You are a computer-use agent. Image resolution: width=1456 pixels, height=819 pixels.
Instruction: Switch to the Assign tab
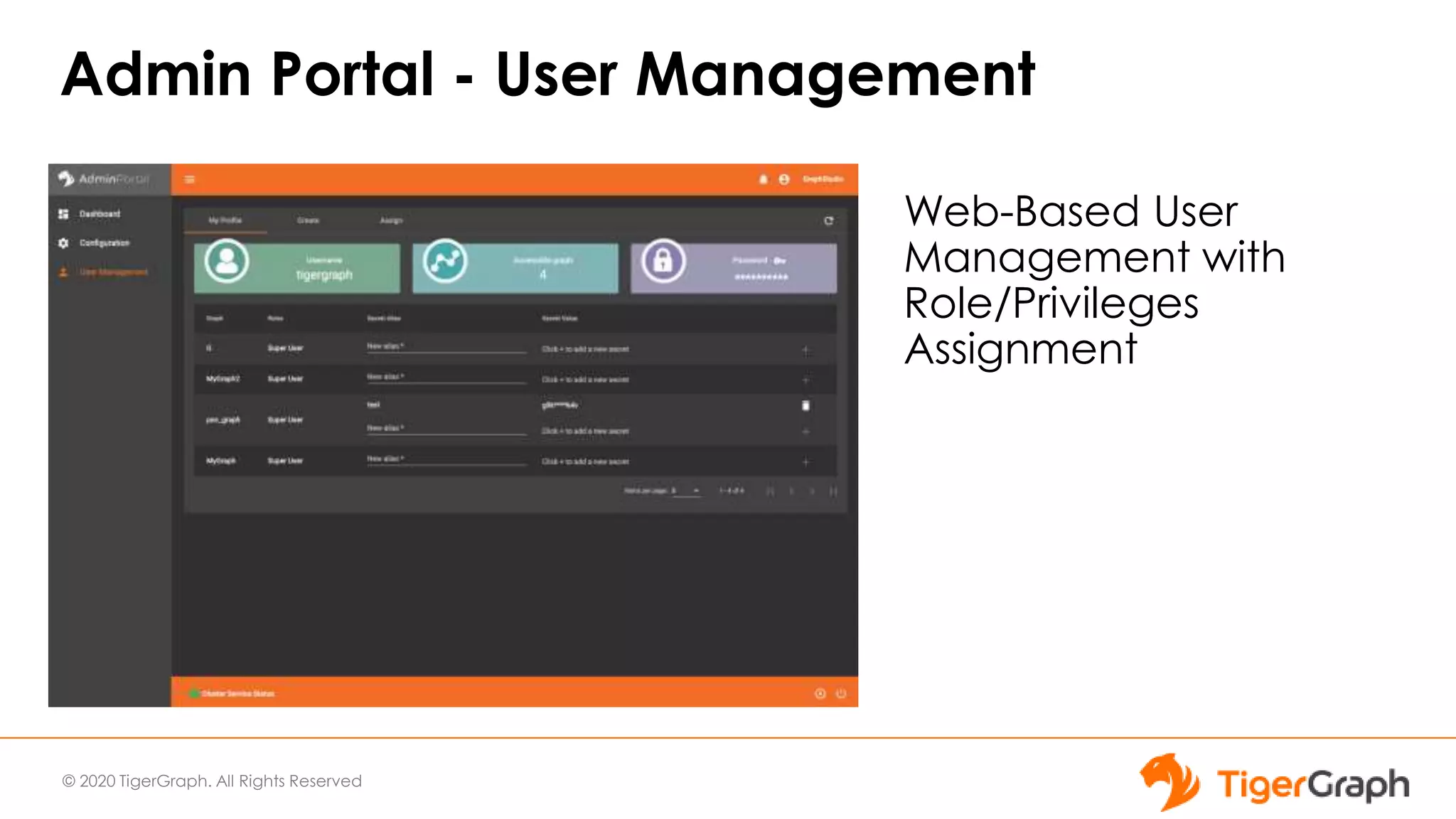point(391,220)
